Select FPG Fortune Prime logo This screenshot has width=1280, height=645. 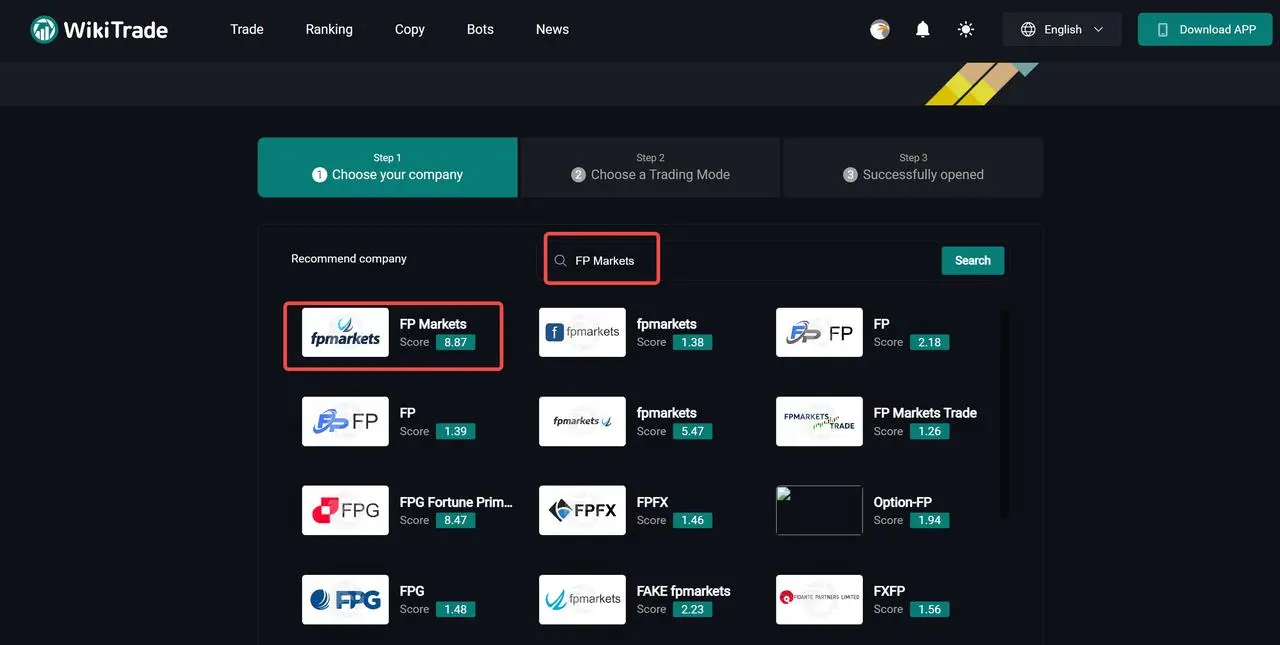pos(345,511)
